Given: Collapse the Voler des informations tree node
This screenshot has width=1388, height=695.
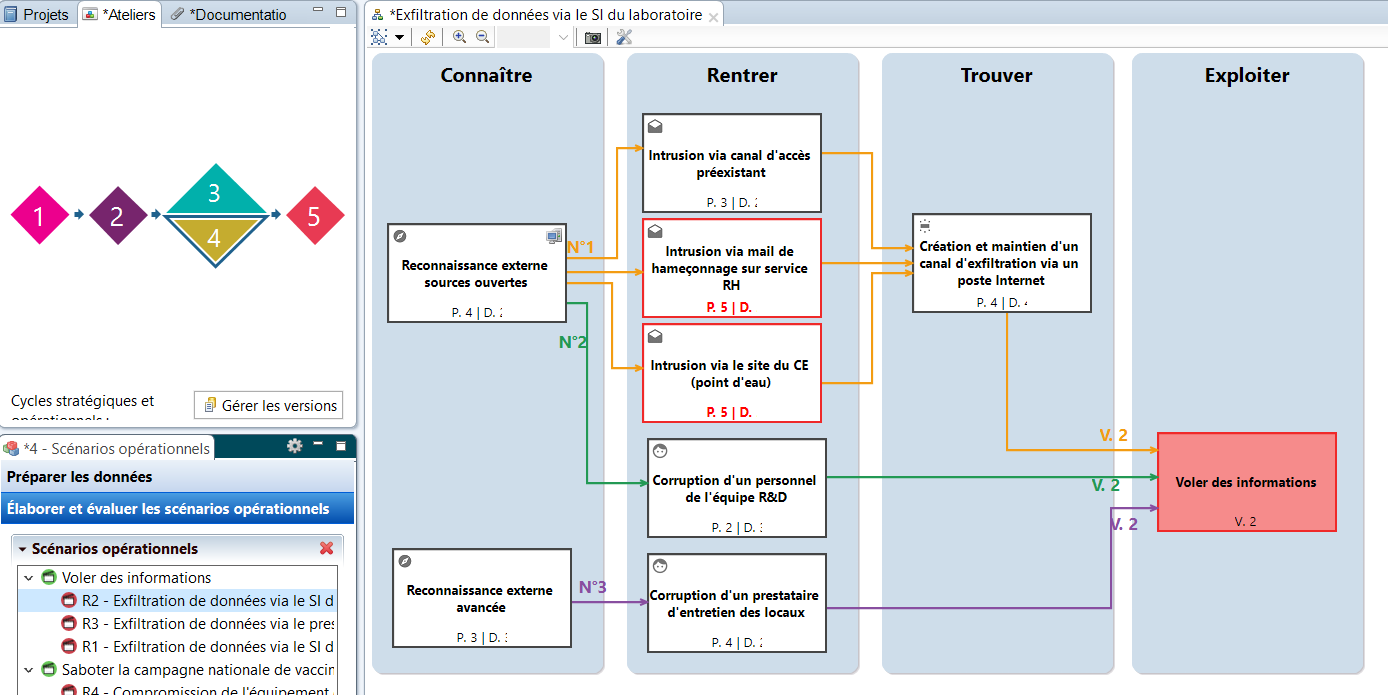Looking at the screenshot, I should point(29,578).
